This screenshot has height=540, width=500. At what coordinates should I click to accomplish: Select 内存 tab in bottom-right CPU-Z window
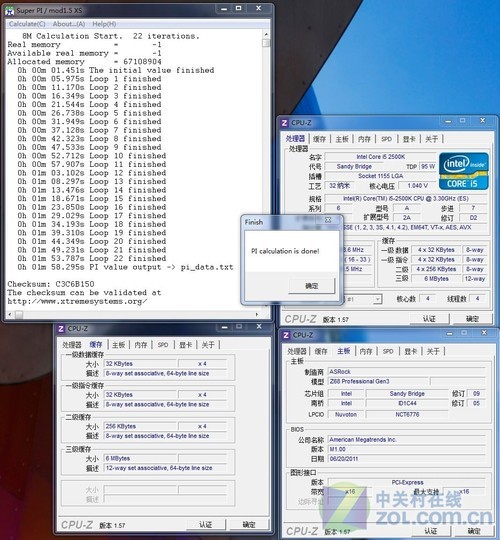point(366,351)
